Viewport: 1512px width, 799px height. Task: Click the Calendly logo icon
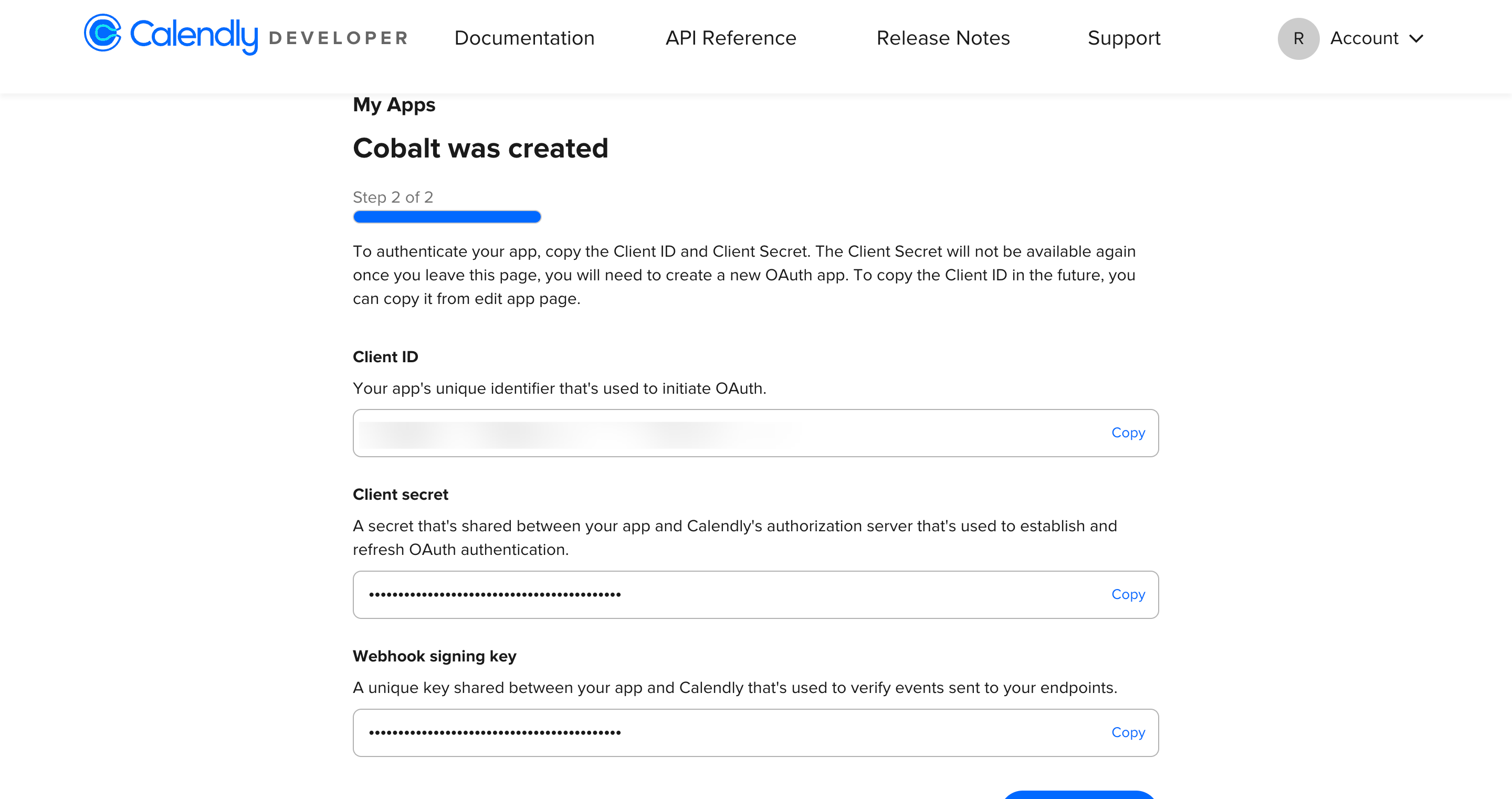tap(103, 33)
